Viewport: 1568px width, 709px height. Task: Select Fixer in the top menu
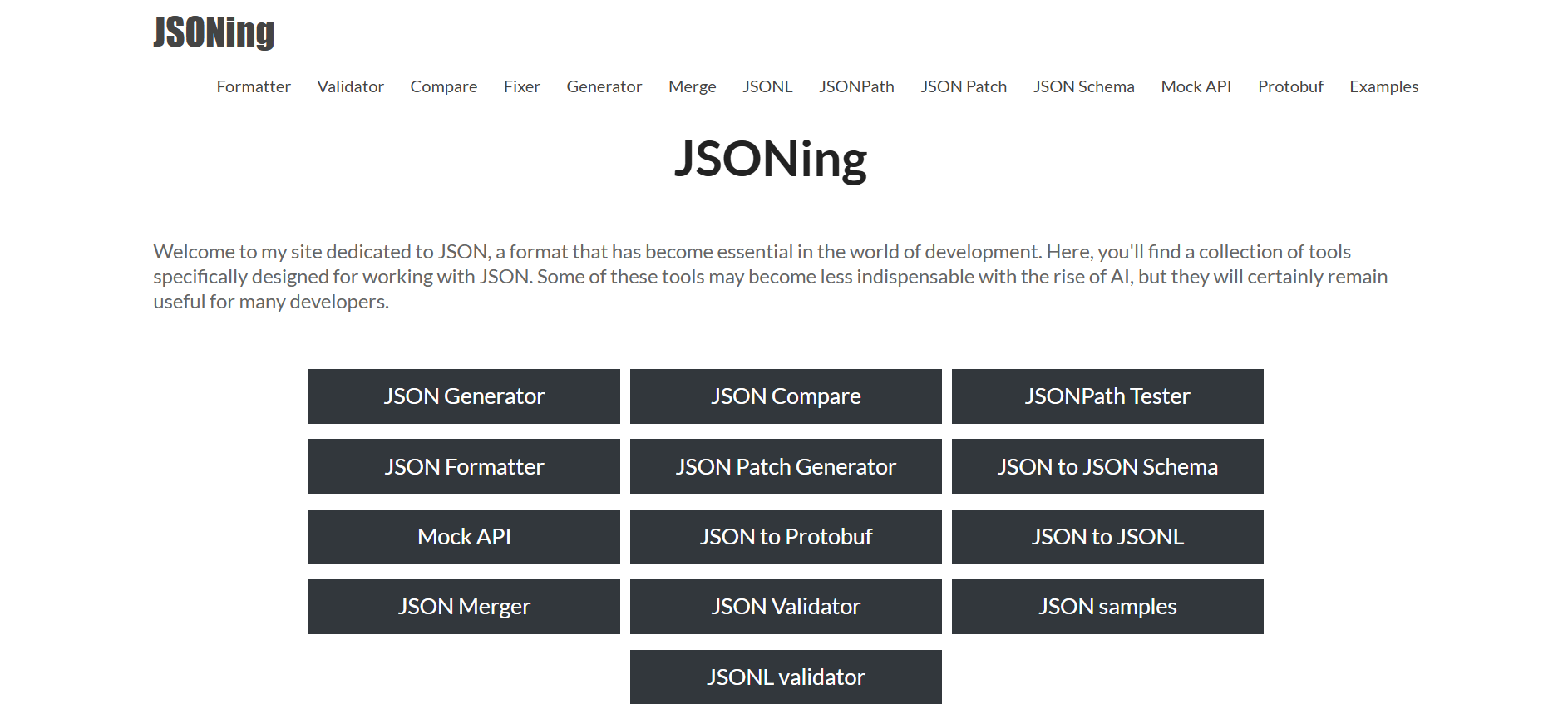coord(521,86)
